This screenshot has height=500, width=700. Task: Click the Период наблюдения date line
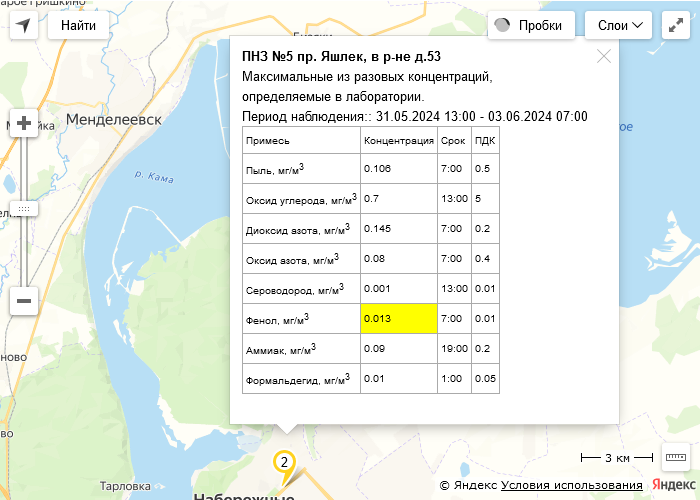415,117
